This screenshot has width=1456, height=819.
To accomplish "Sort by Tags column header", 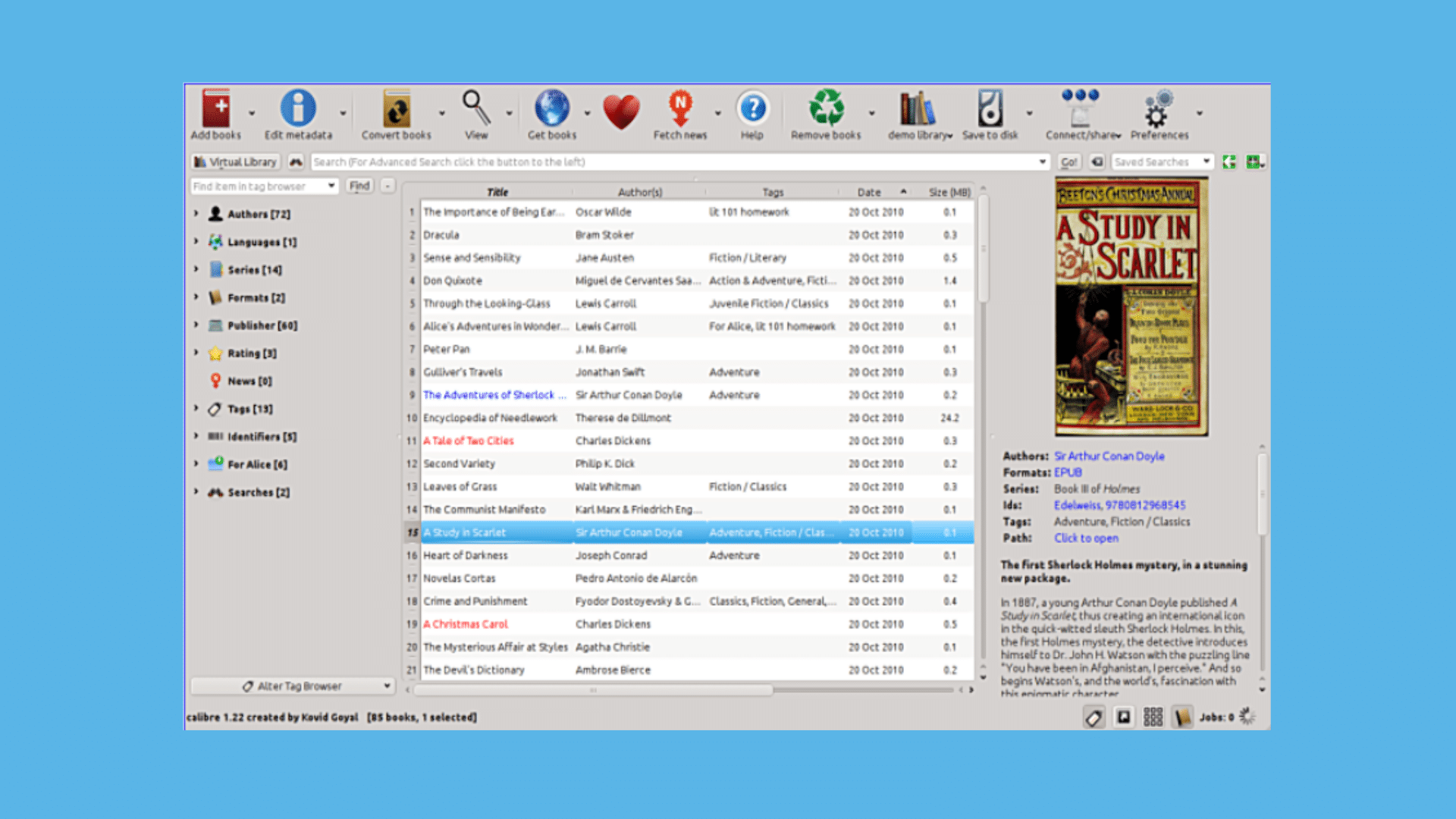I will [773, 192].
